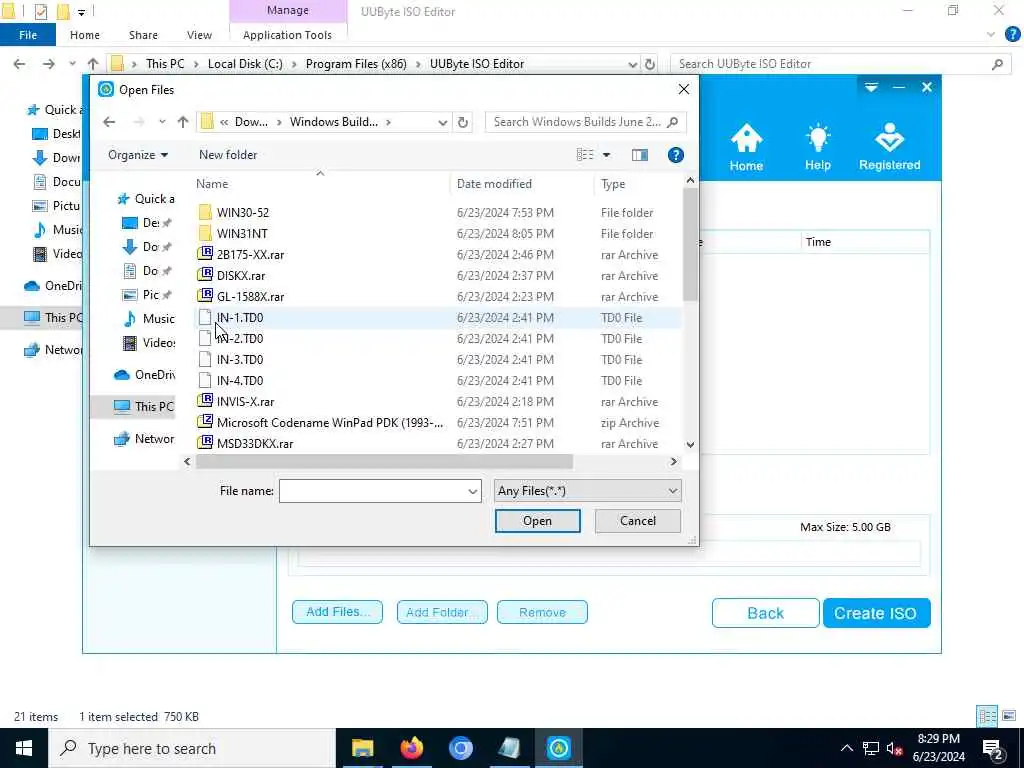Sort files by Date modified column
Screen dimensions: 1024x768
click(494, 184)
